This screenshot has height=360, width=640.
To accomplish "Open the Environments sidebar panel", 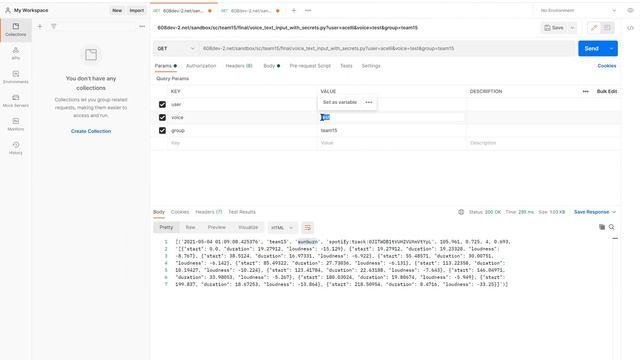I will [16, 77].
